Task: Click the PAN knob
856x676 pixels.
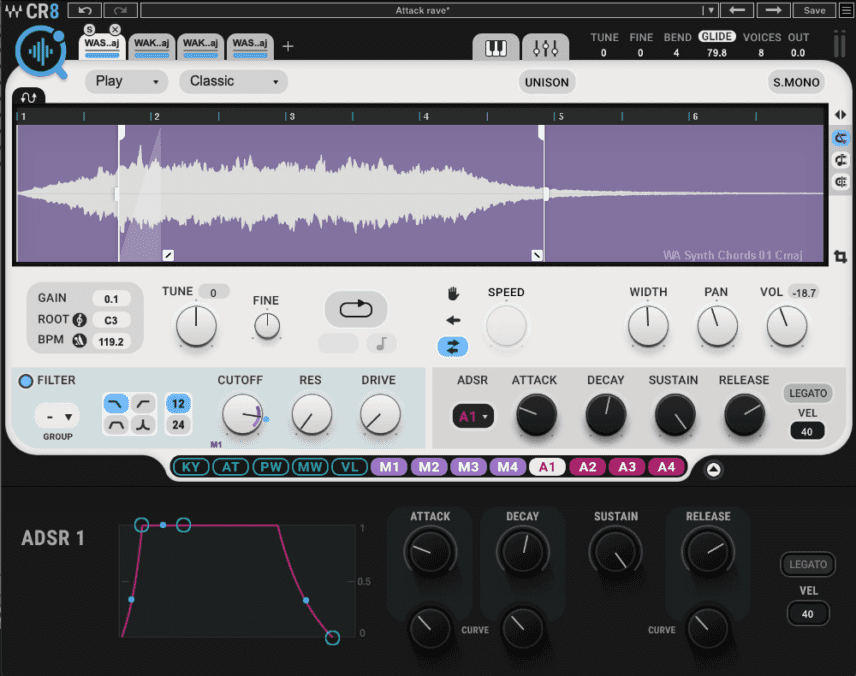Action: point(717,326)
